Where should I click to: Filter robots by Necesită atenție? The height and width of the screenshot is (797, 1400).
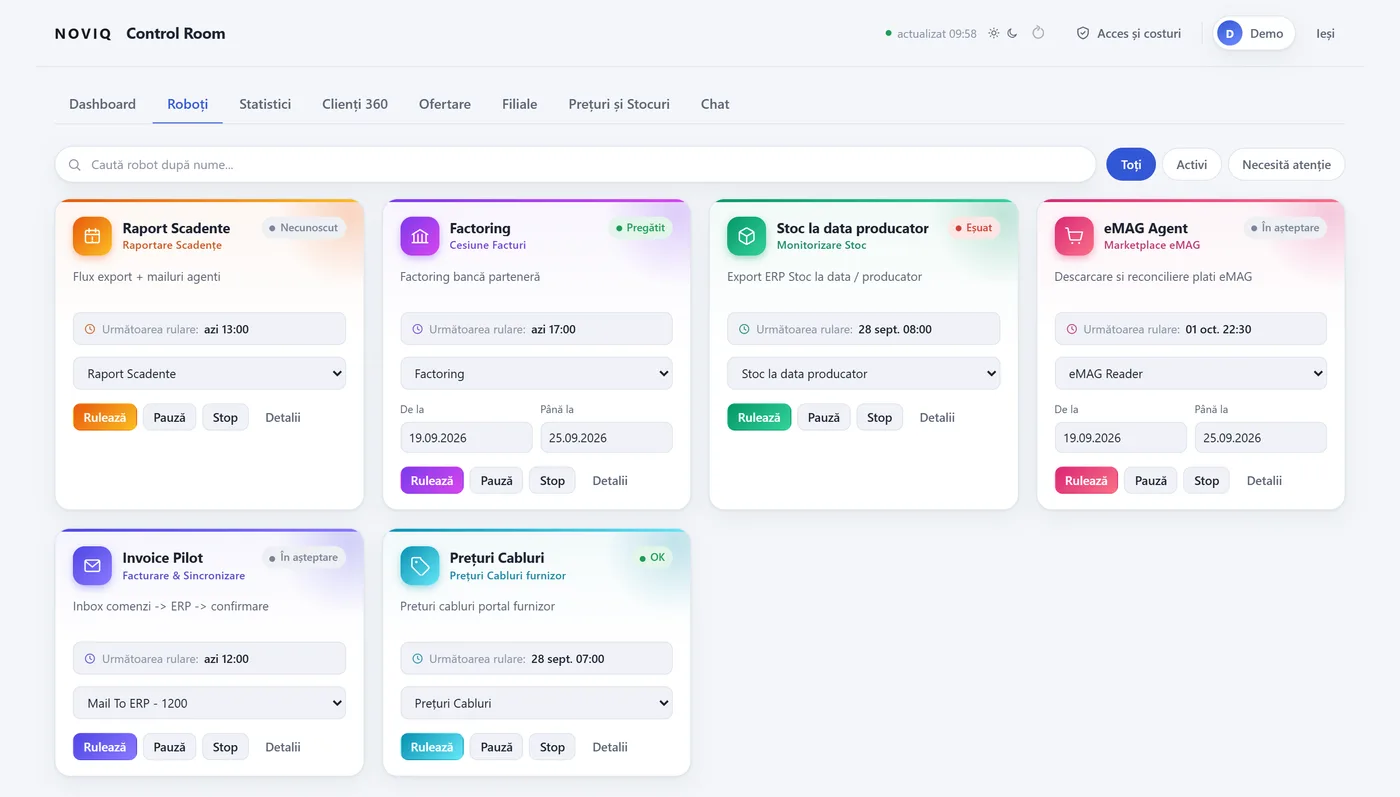(1286, 165)
